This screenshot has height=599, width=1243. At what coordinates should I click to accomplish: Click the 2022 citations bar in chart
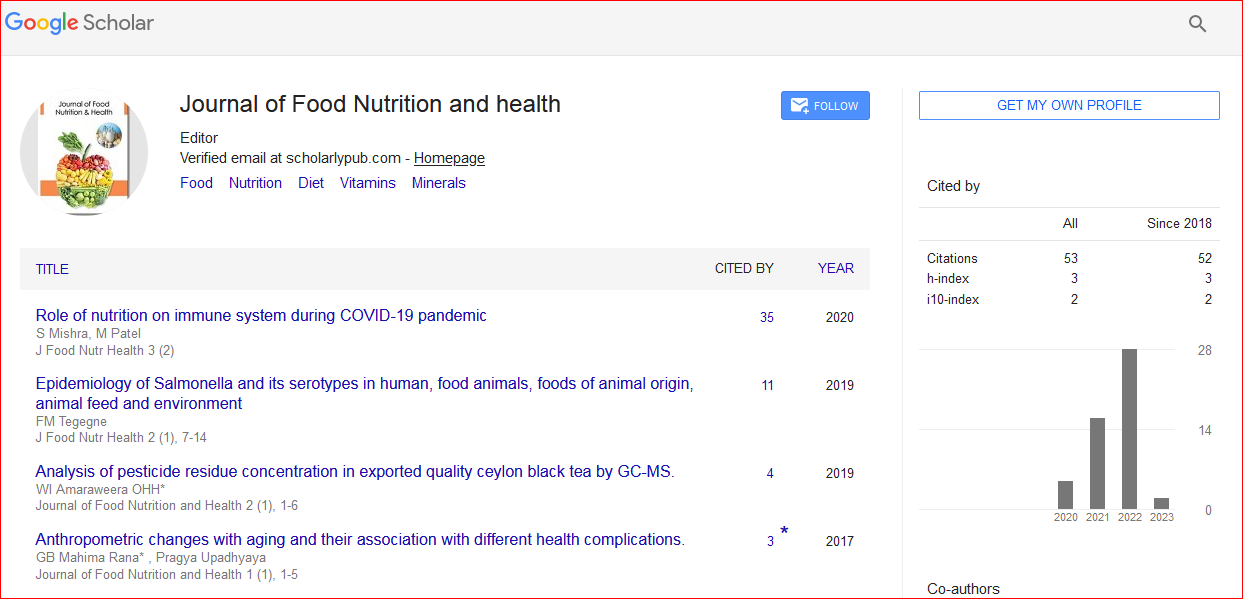[1129, 428]
